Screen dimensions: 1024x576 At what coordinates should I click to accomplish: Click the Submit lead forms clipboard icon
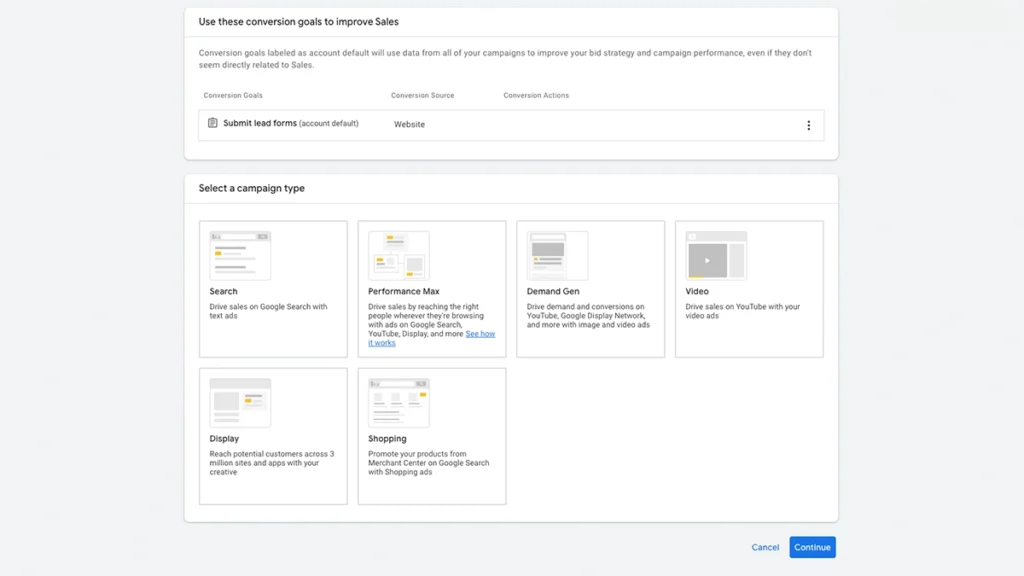(x=212, y=123)
